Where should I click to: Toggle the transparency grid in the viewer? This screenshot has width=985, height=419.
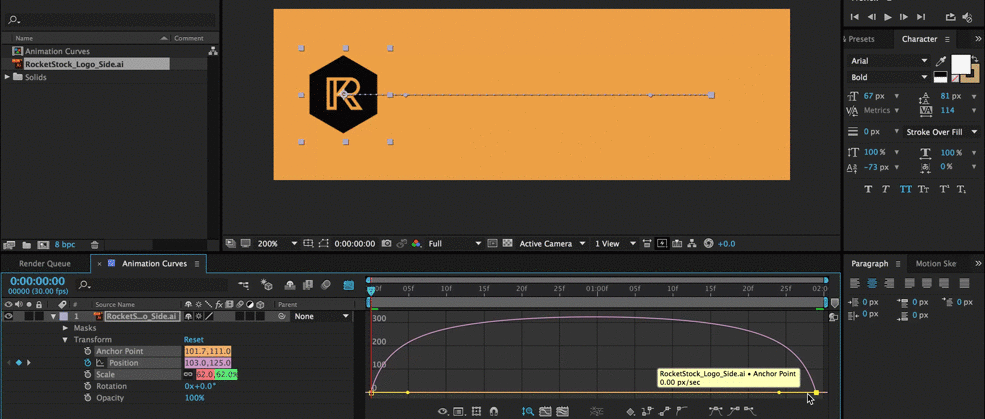(x=506, y=244)
